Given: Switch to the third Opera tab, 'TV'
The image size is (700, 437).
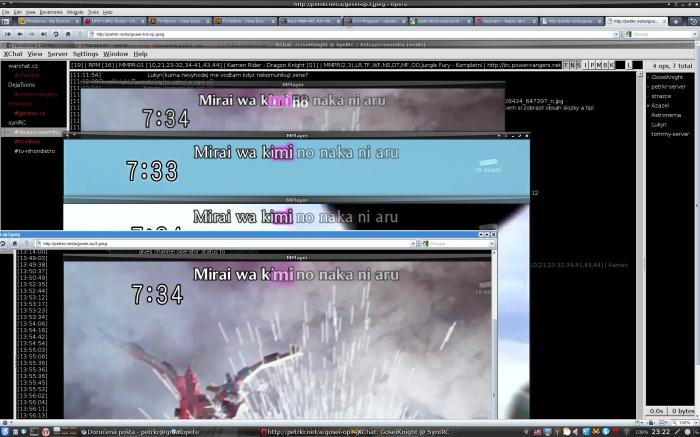Looking at the screenshot, I should pos(179,21).
